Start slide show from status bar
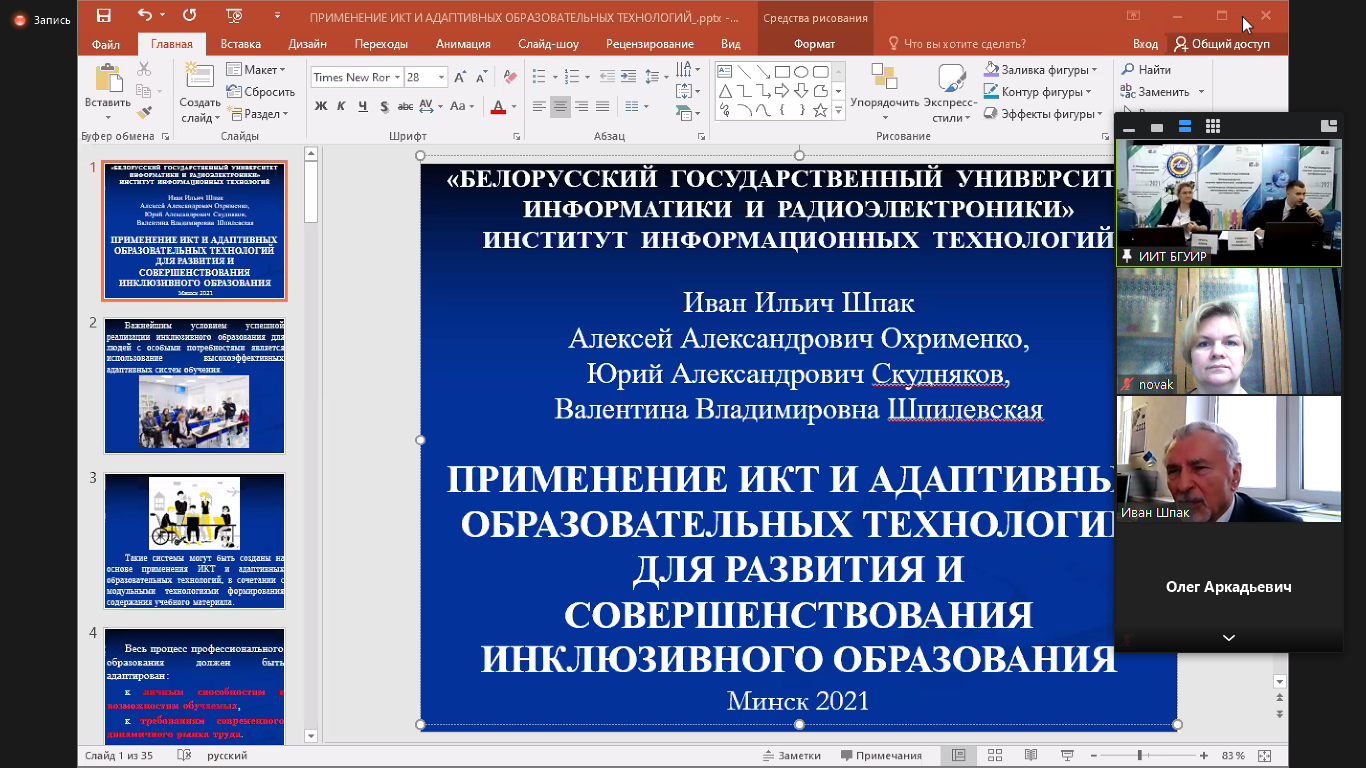Screen dimensions: 1366x768 click(1067, 755)
